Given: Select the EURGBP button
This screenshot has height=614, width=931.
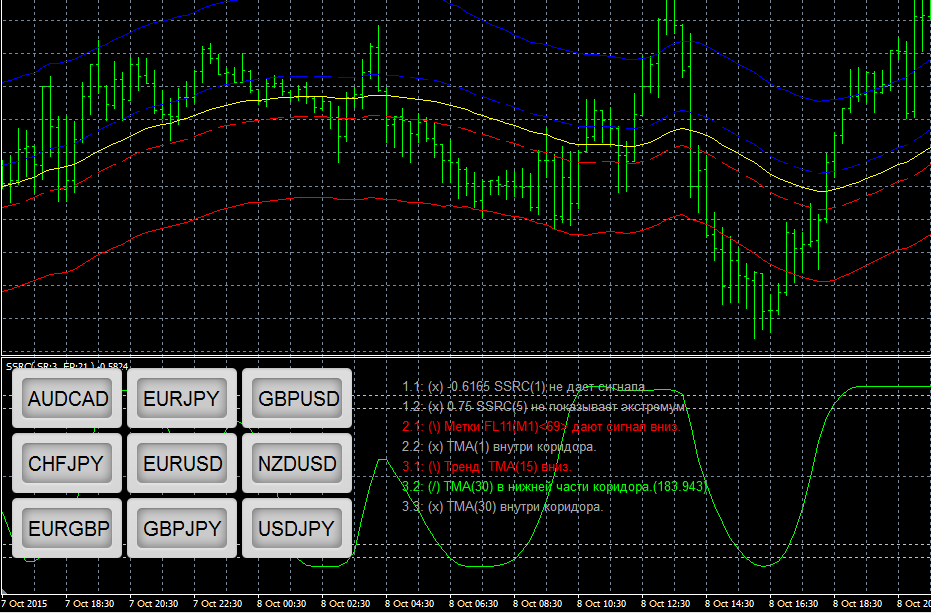Looking at the screenshot, I should [x=67, y=528].
